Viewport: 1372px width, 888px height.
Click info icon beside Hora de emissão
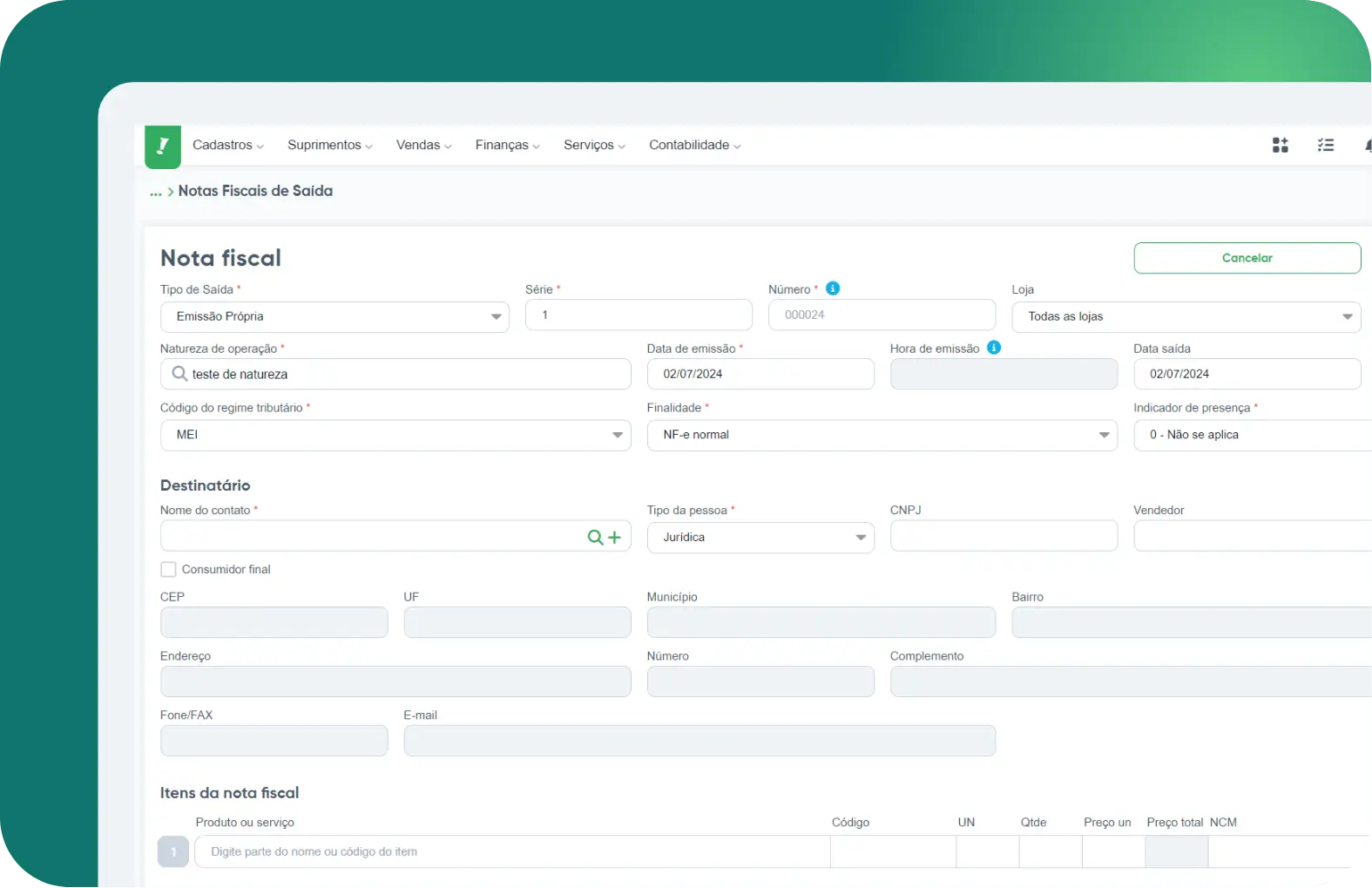coord(994,348)
